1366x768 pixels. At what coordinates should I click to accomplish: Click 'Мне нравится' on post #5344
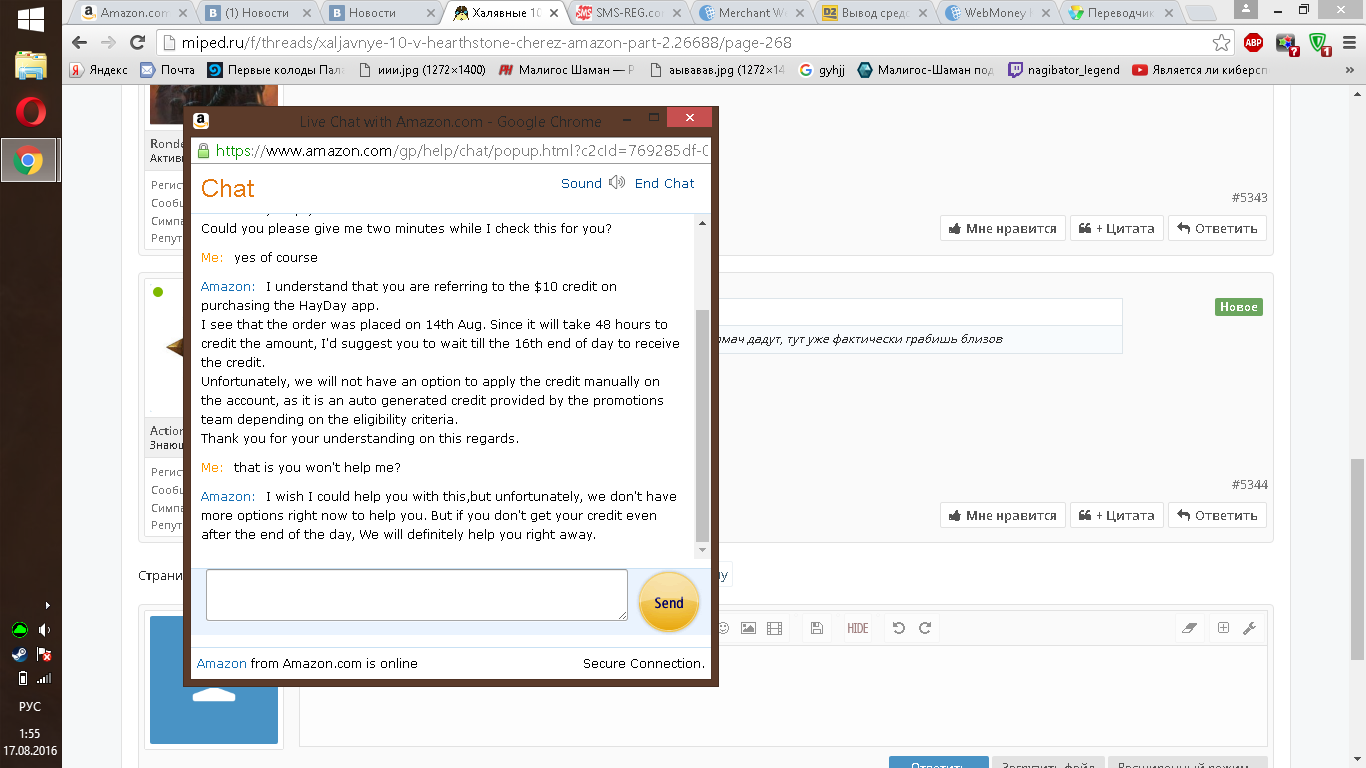pos(1001,515)
